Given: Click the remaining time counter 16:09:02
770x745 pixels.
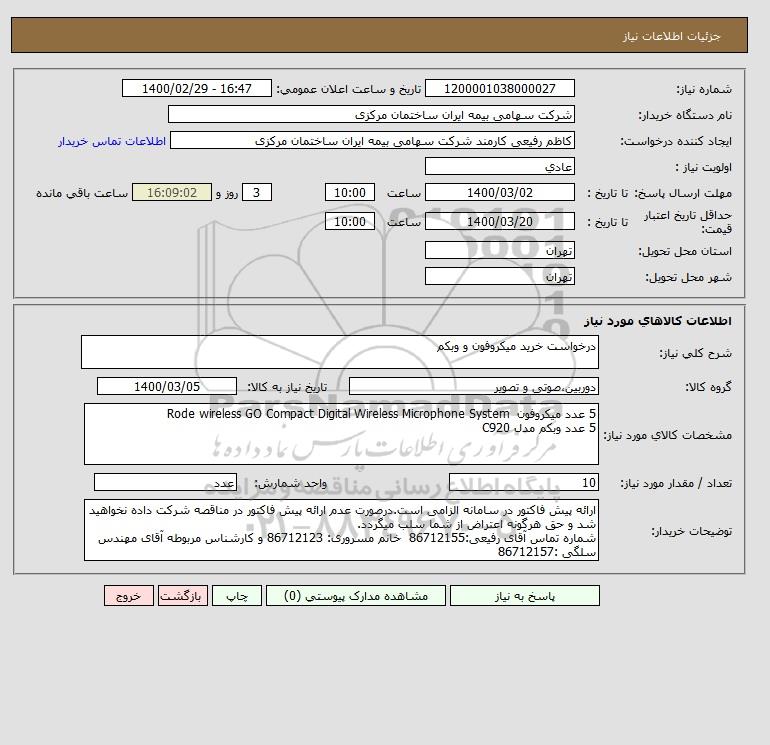Looking at the screenshot, I should (172, 193).
